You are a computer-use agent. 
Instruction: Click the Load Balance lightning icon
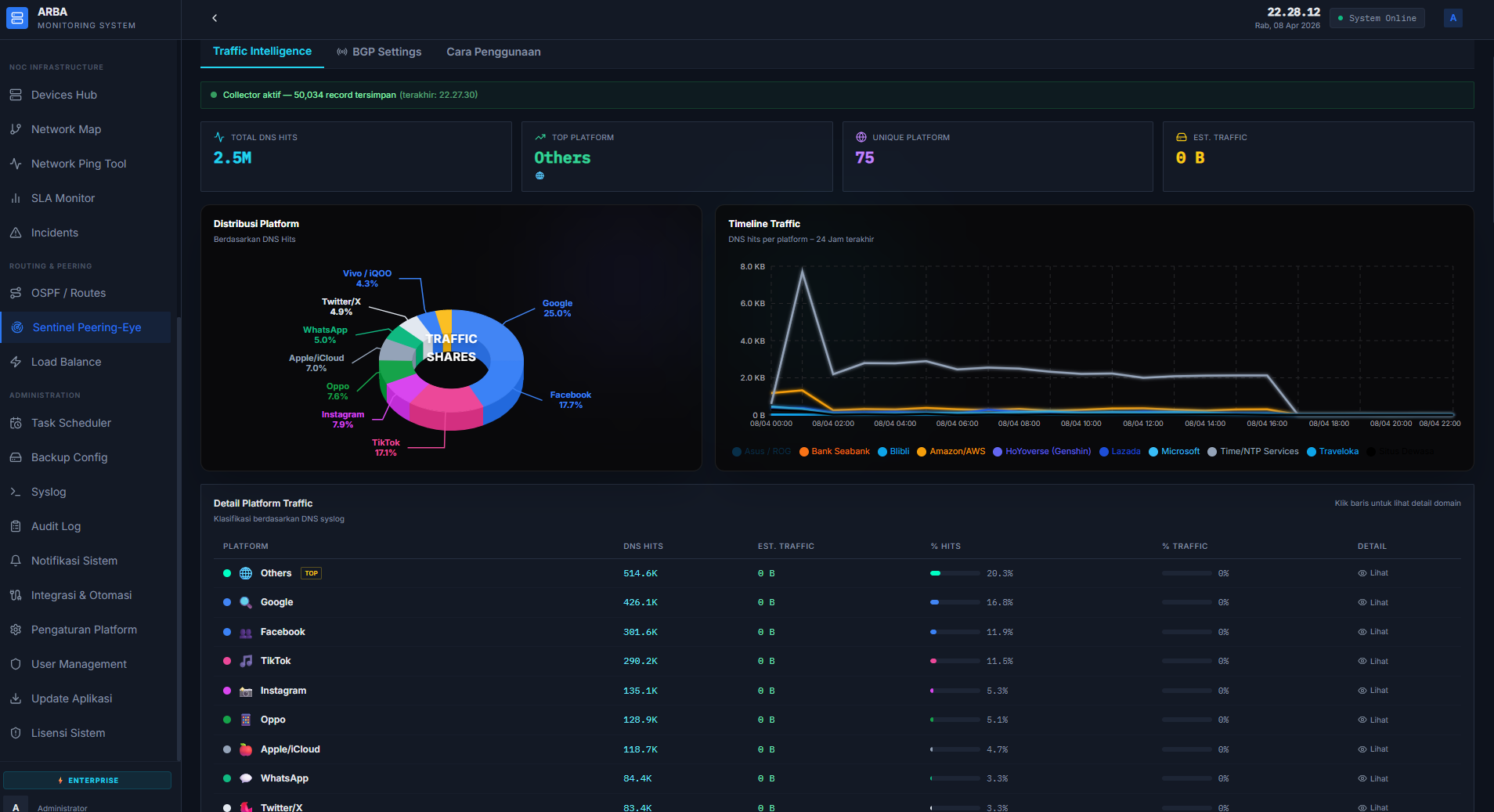[x=16, y=362]
